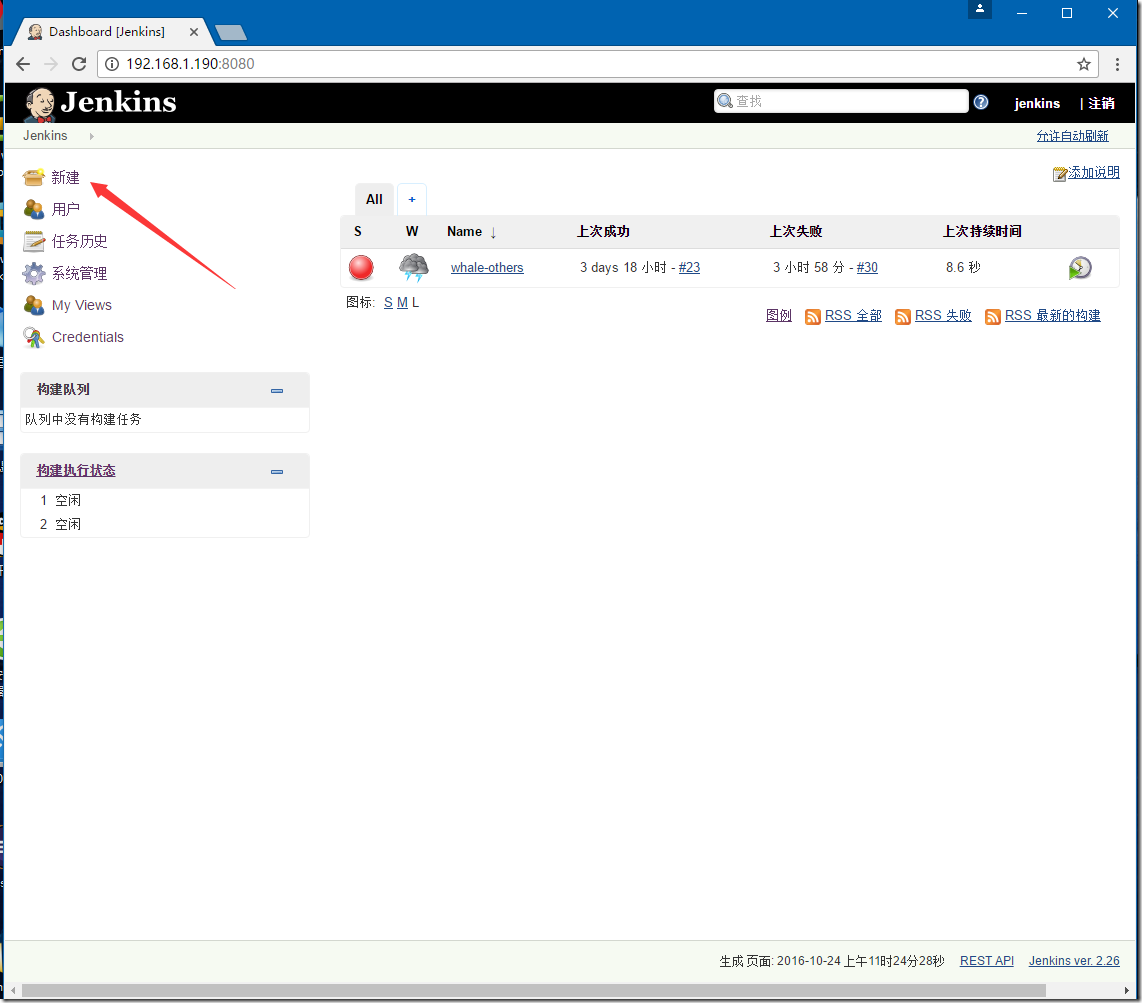Open the REST API link
This screenshot has width=1142, height=1003.
(x=987, y=961)
